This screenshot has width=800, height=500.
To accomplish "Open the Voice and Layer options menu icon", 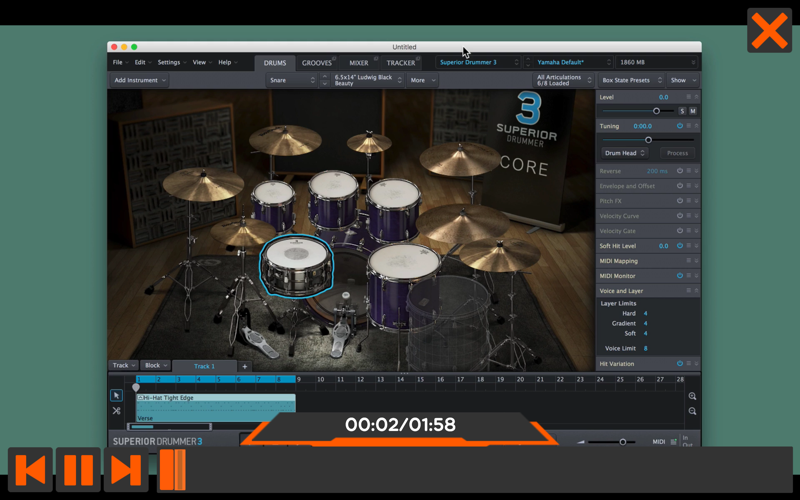I will click(x=688, y=291).
